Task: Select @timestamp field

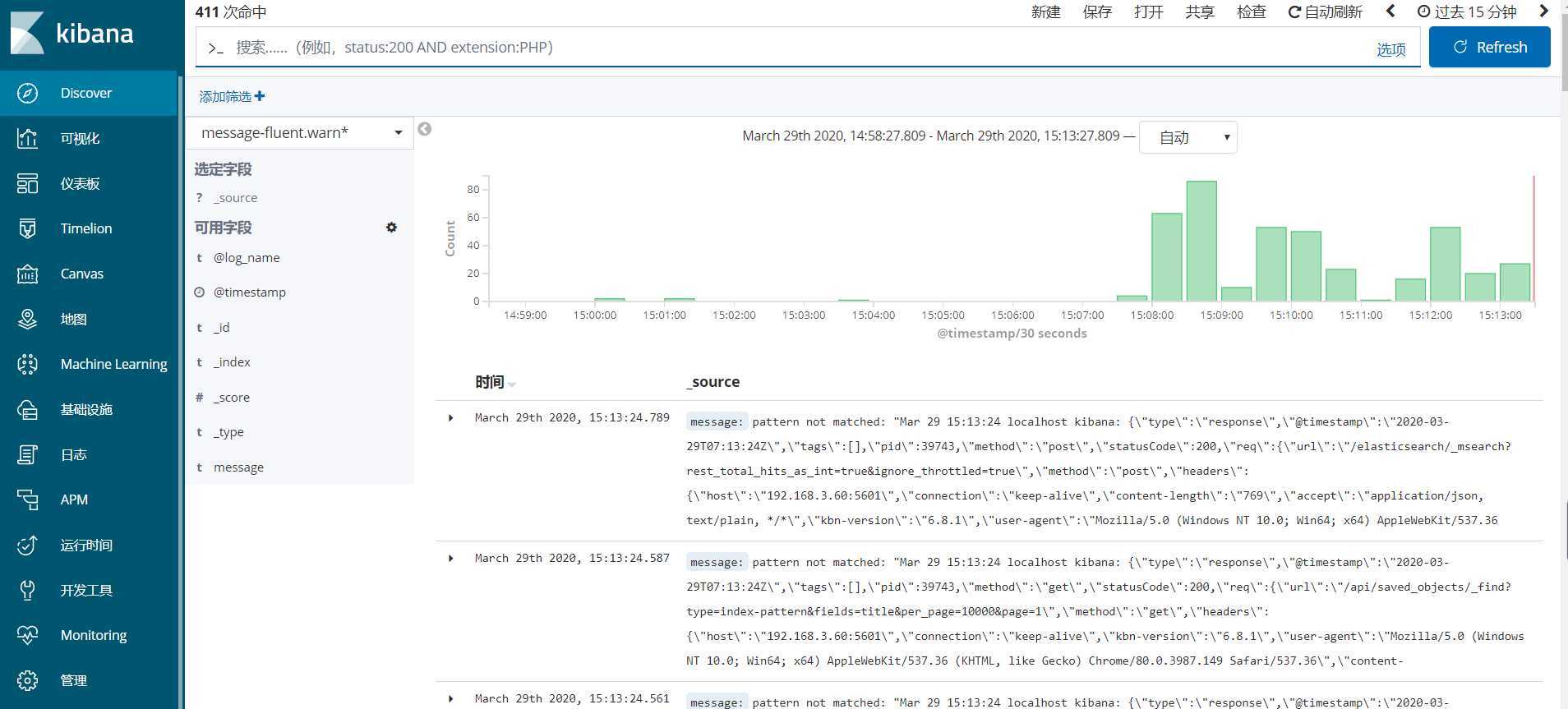Action: (x=250, y=292)
